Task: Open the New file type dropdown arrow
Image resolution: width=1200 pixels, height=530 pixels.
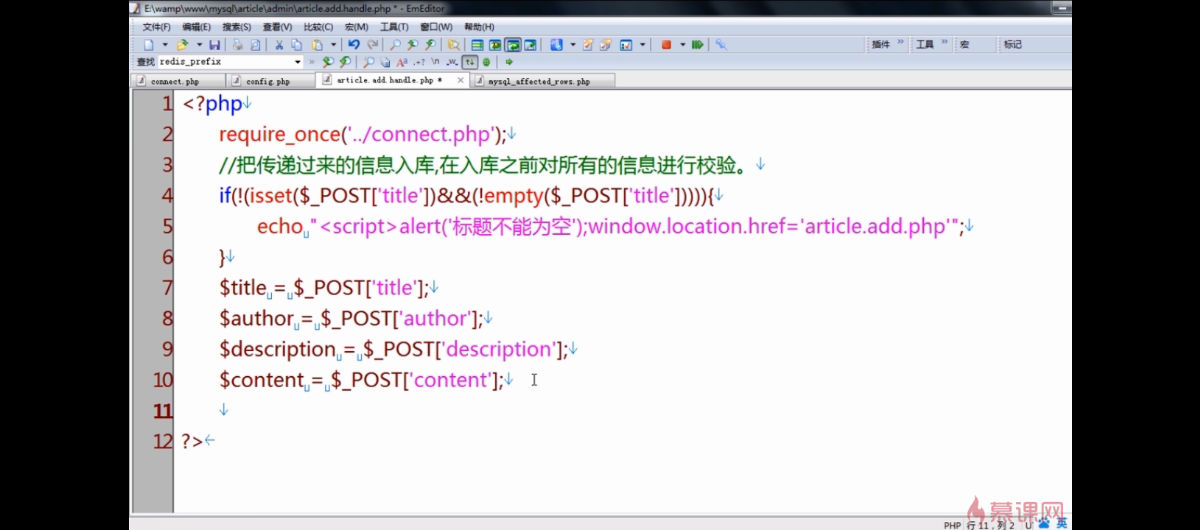Action: point(165,45)
